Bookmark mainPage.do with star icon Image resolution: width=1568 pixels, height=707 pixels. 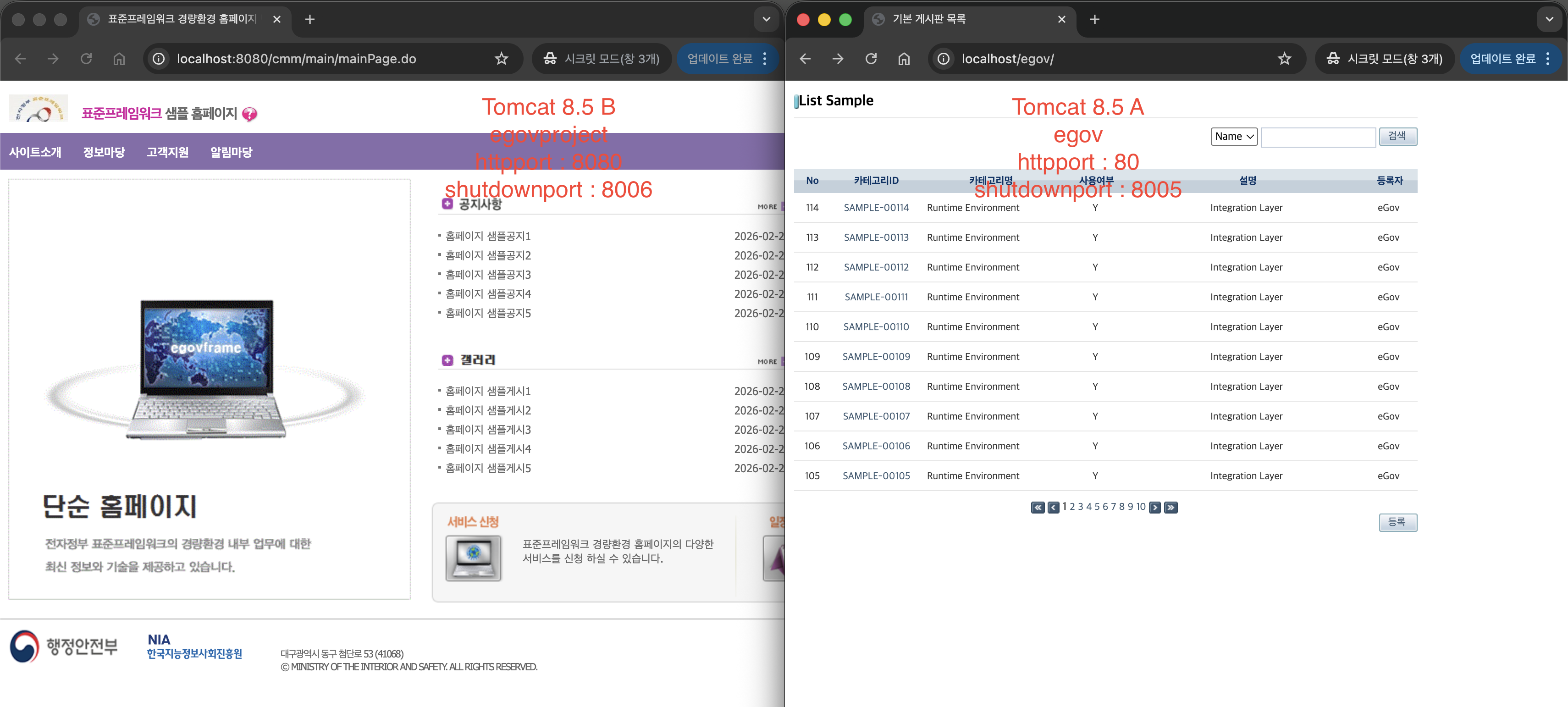point(501,59)
